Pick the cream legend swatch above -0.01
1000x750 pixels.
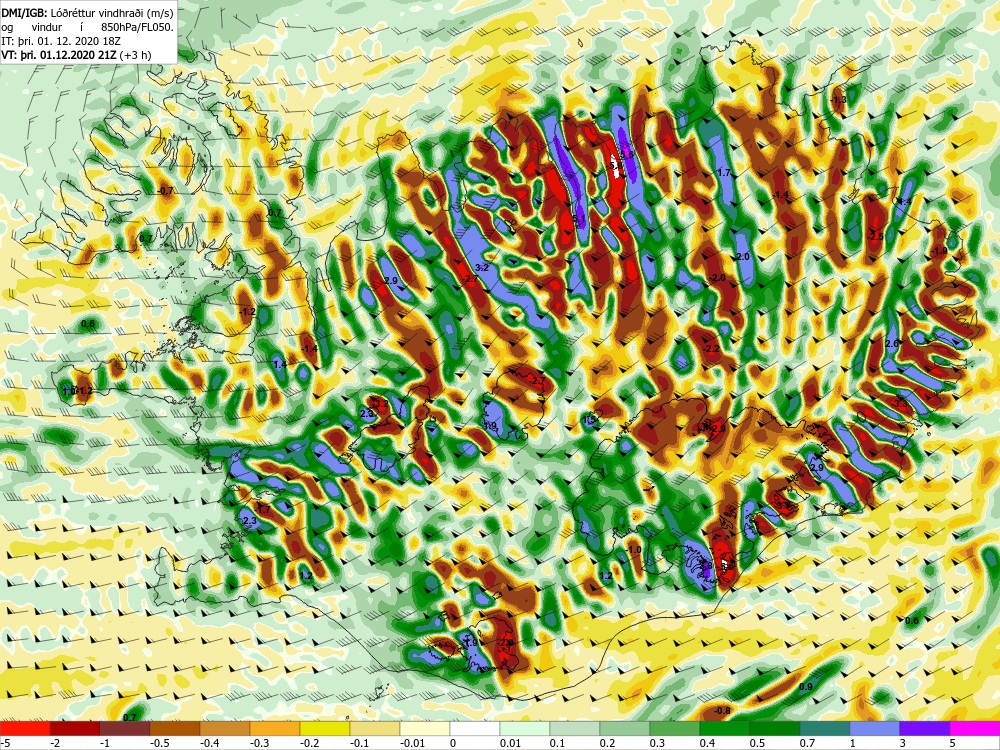[425, 728]
